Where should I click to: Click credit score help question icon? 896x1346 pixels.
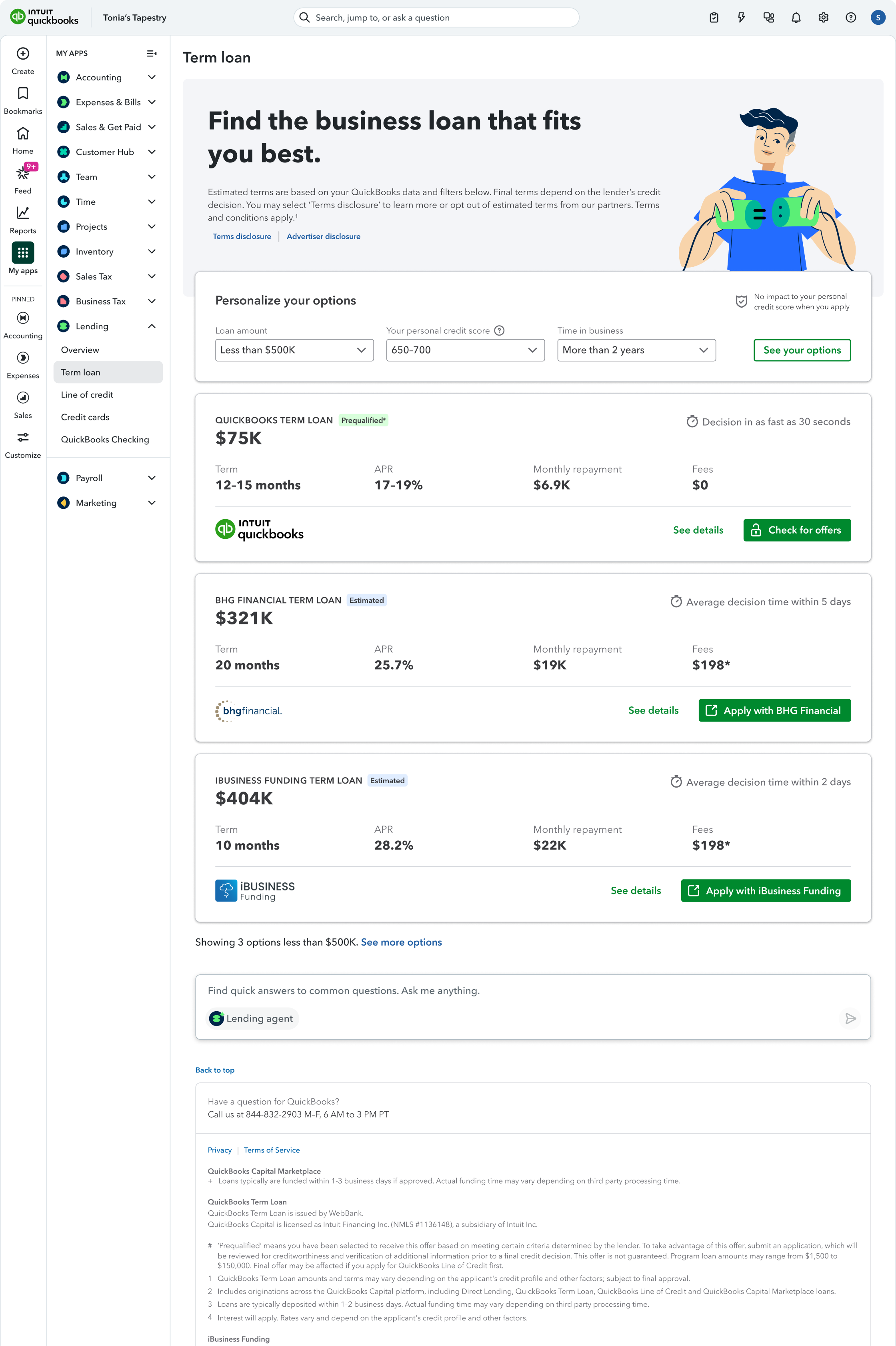pos(499,331)
